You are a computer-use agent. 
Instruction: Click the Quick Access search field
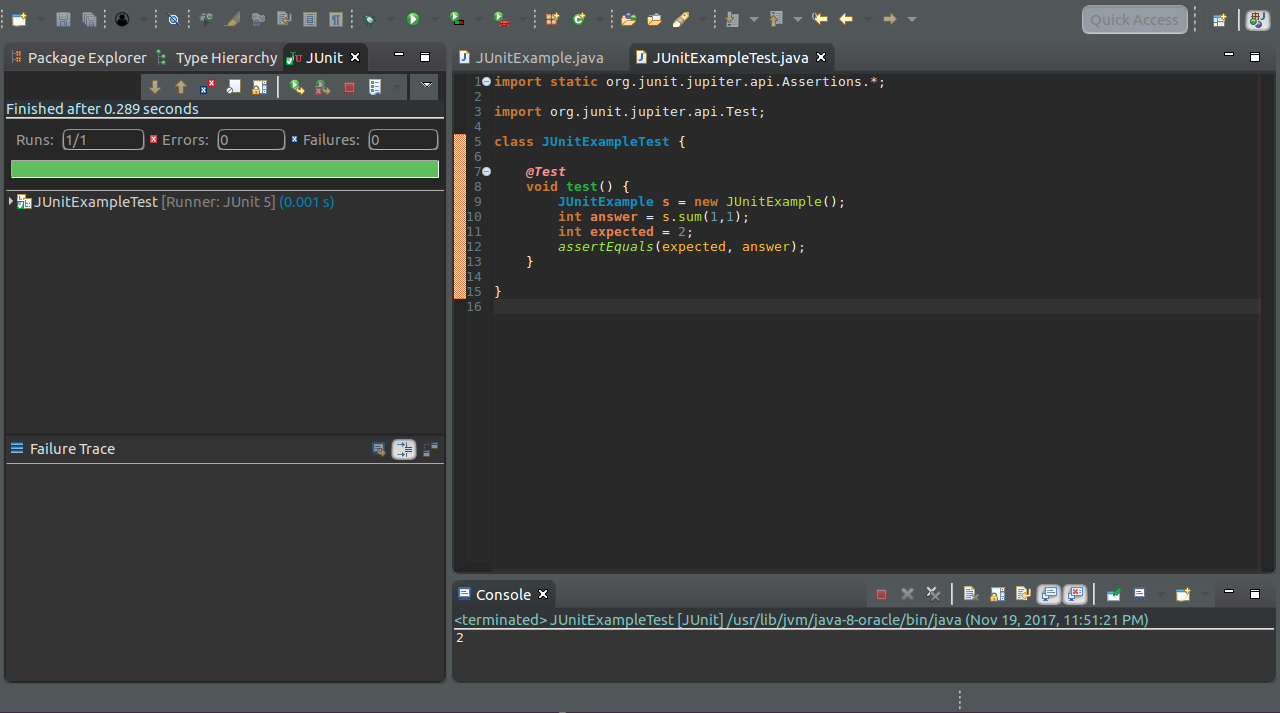coord(1134,20)
